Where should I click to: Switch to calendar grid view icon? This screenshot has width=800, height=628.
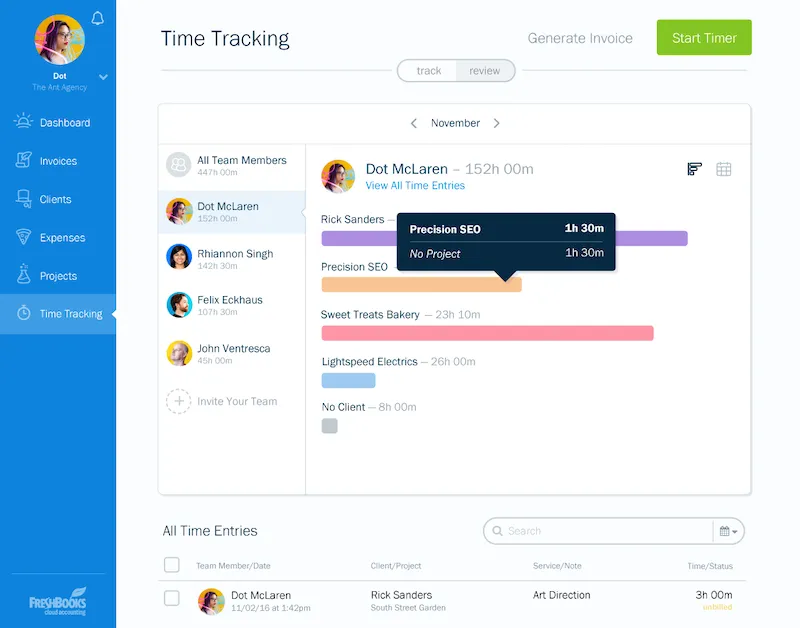click(x=724, y=169)
